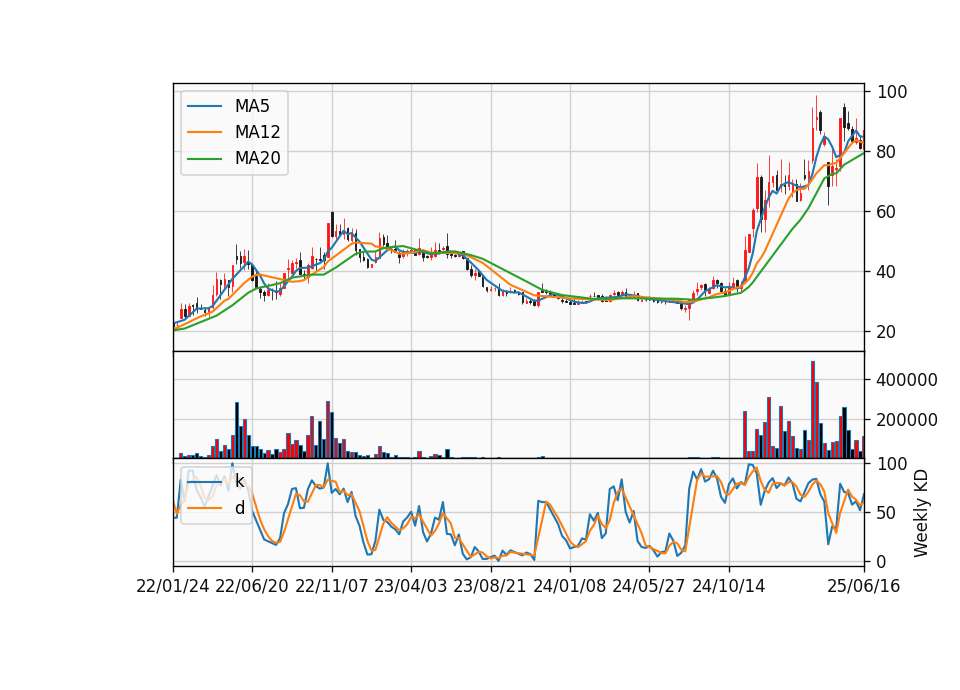This screenshot has width=960, height=690.
Task: Click the d legend label in KD panel
Action: tap(239, 508)
